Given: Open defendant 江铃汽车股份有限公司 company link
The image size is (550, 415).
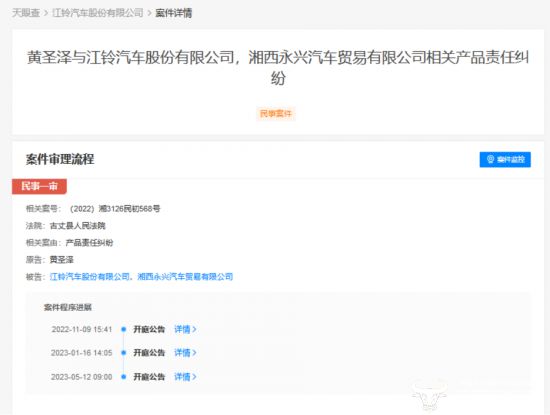Looking at the screenshot, I should click(x=90, y=277).
